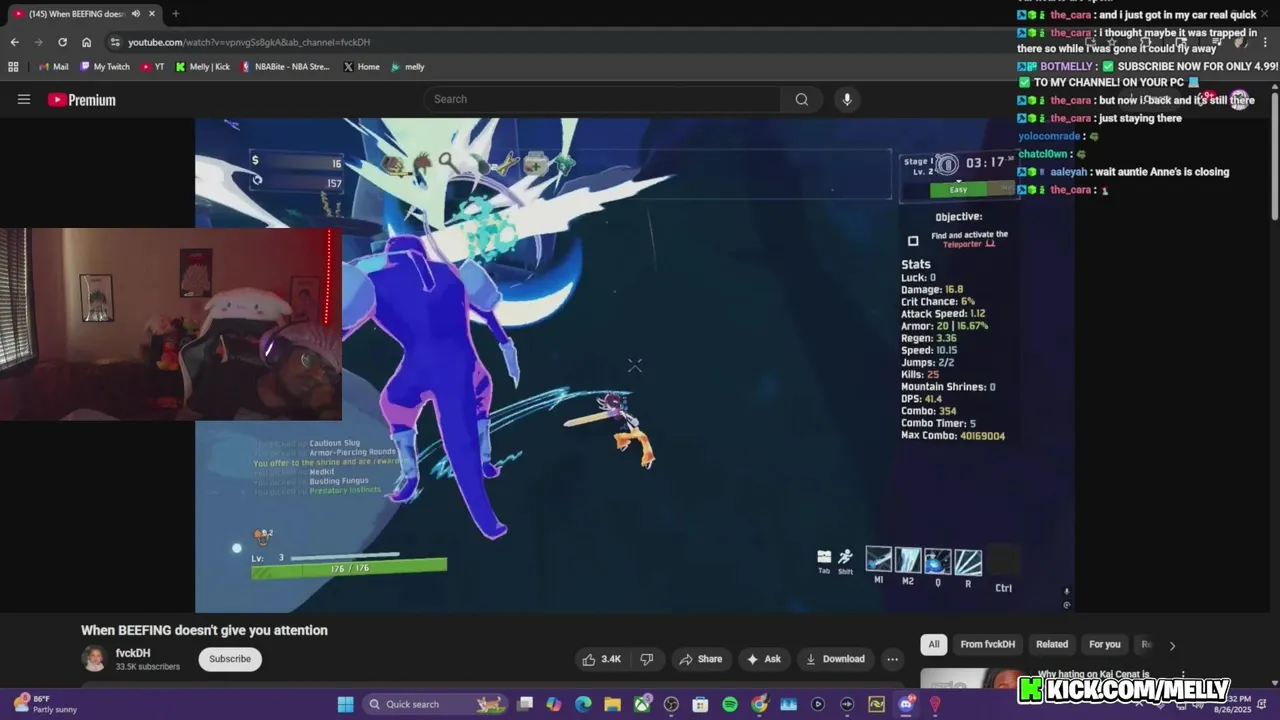View site information icon in address bar
1280x720 pixels.
[116, 42]
